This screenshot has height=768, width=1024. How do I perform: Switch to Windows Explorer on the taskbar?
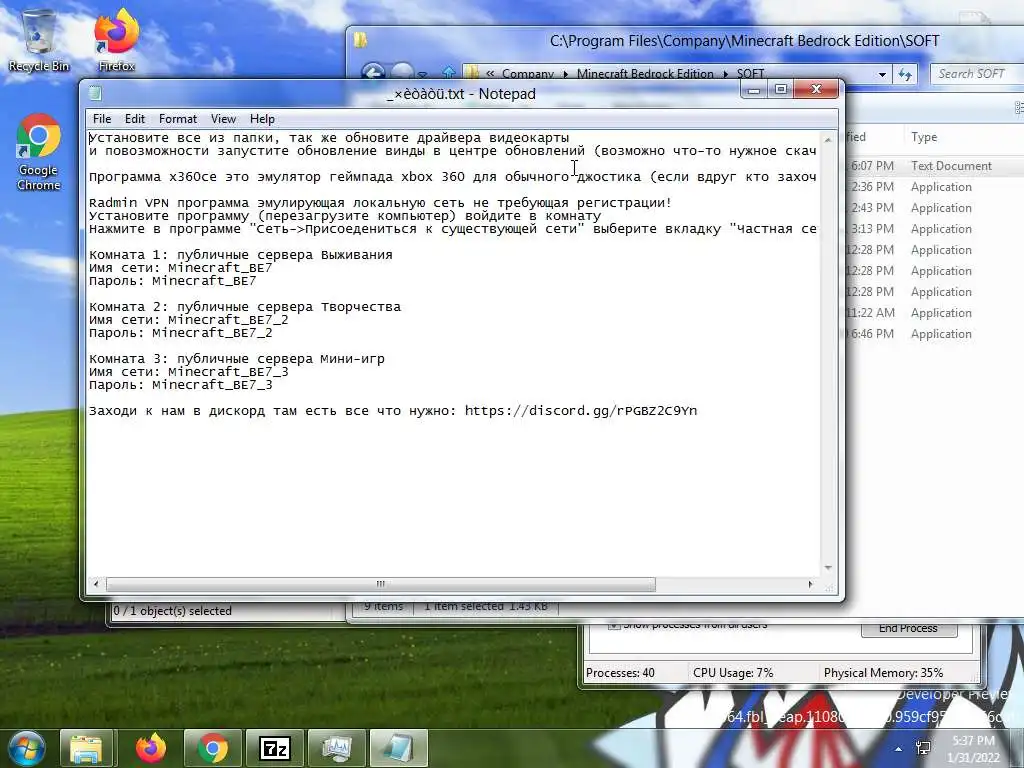point(86,748)
